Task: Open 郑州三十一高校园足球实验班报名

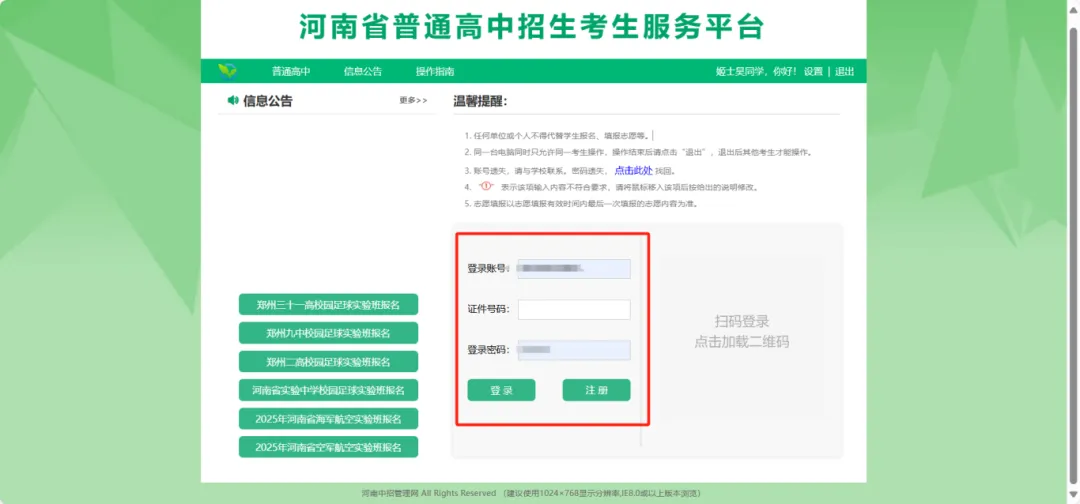Action: pos(329,304)
